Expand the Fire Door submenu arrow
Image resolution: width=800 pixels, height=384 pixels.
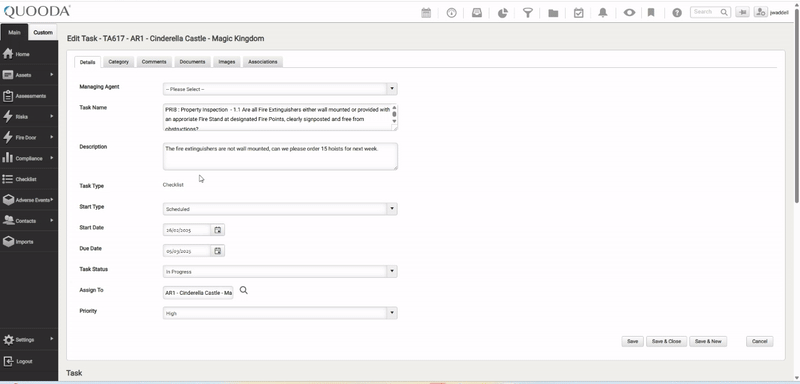(x=52, y=137)
